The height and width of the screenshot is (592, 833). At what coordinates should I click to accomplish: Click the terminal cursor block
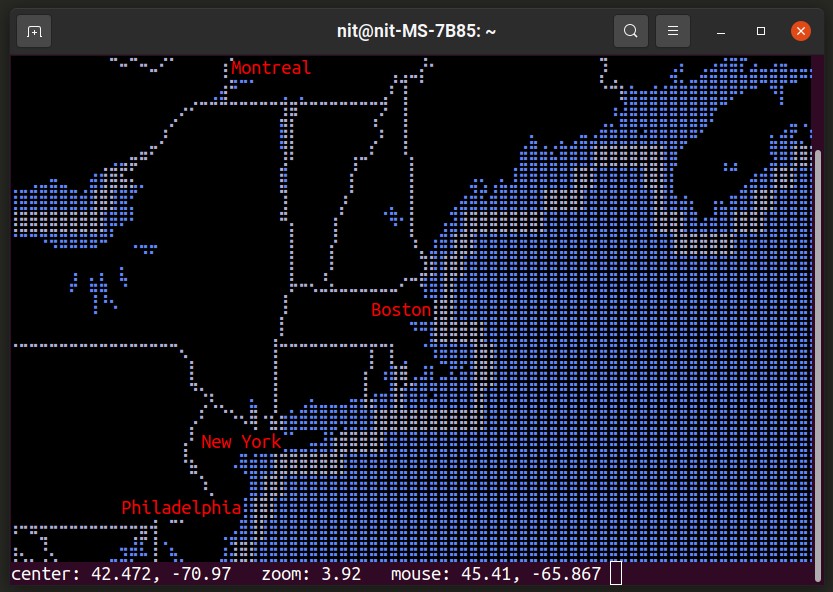coord(615,574)
